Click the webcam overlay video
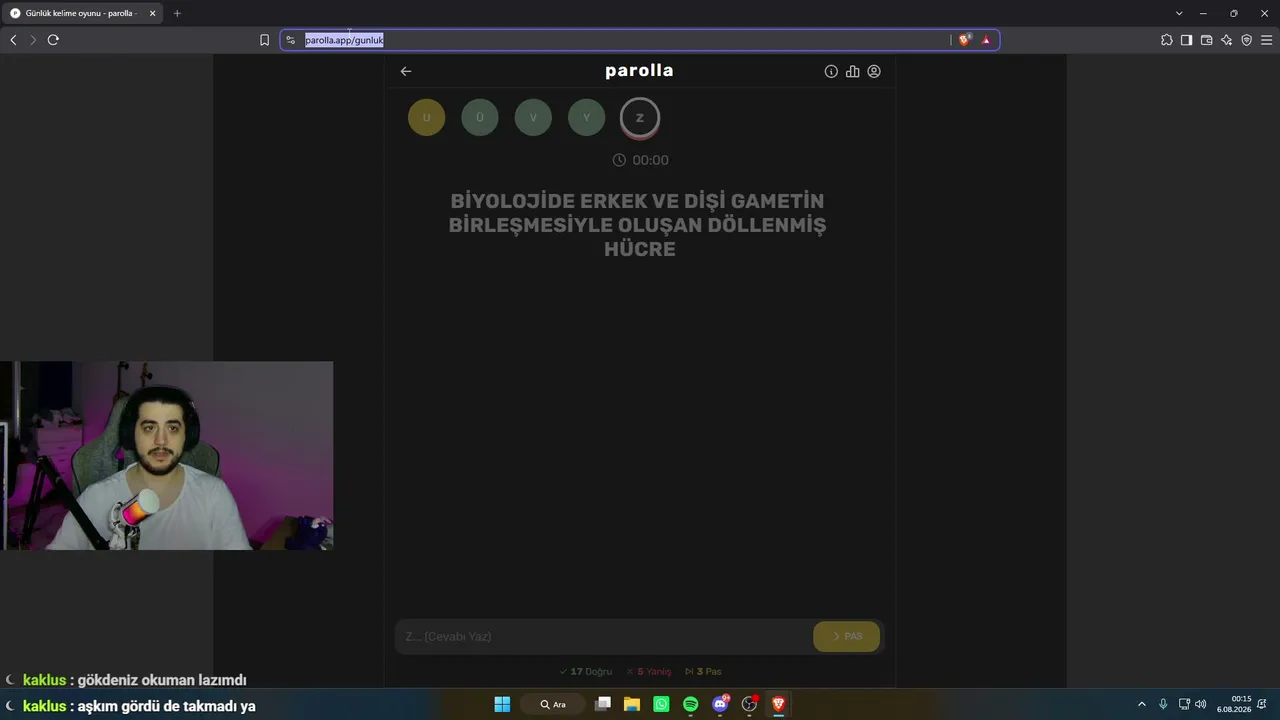The image size is (1280, 720). 166,456
